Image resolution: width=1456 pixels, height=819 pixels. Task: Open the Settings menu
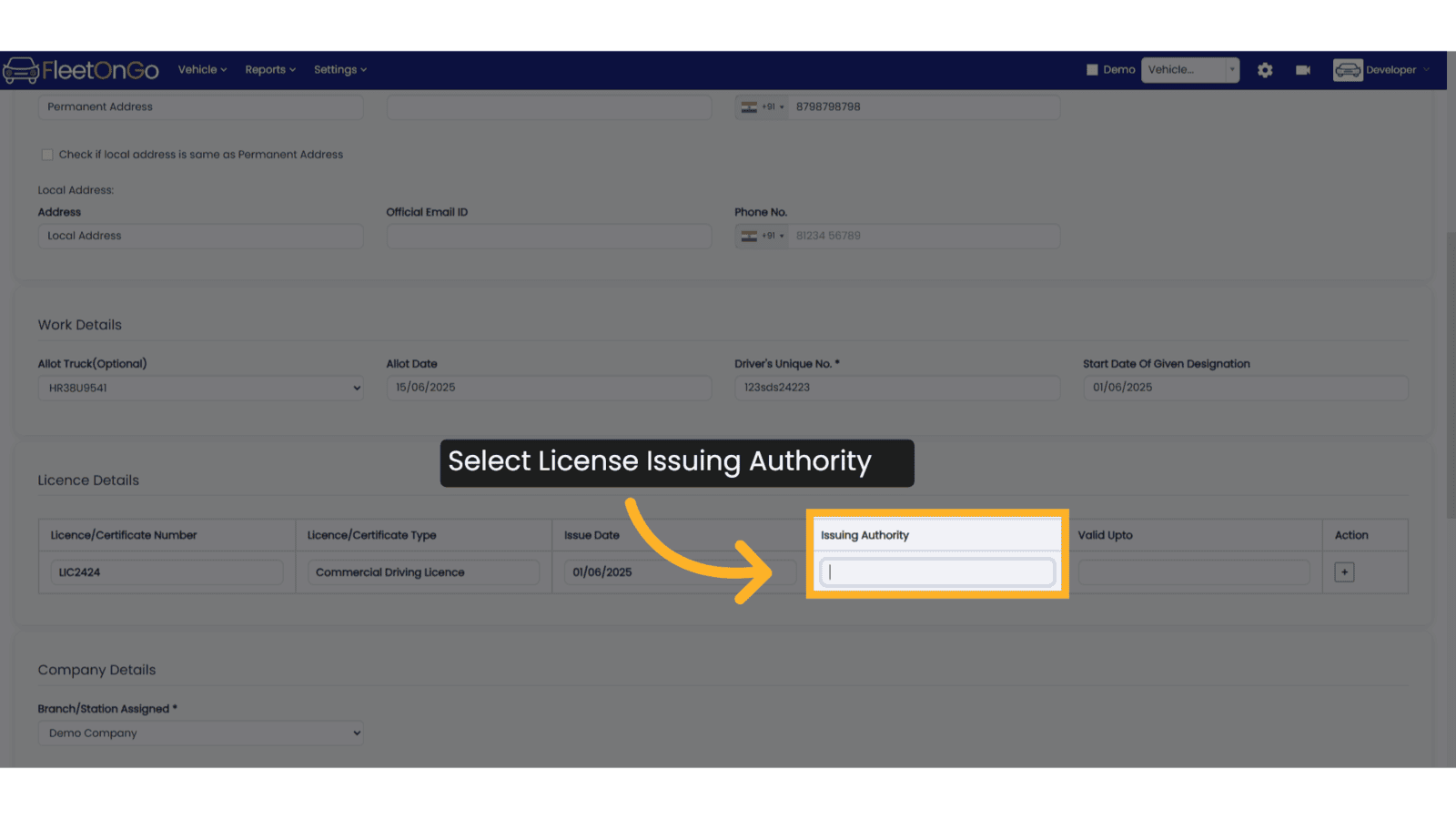pos(340,70)
